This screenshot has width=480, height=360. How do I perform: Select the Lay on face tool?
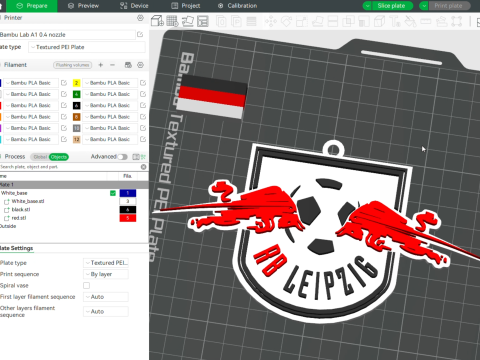point(317,22)
